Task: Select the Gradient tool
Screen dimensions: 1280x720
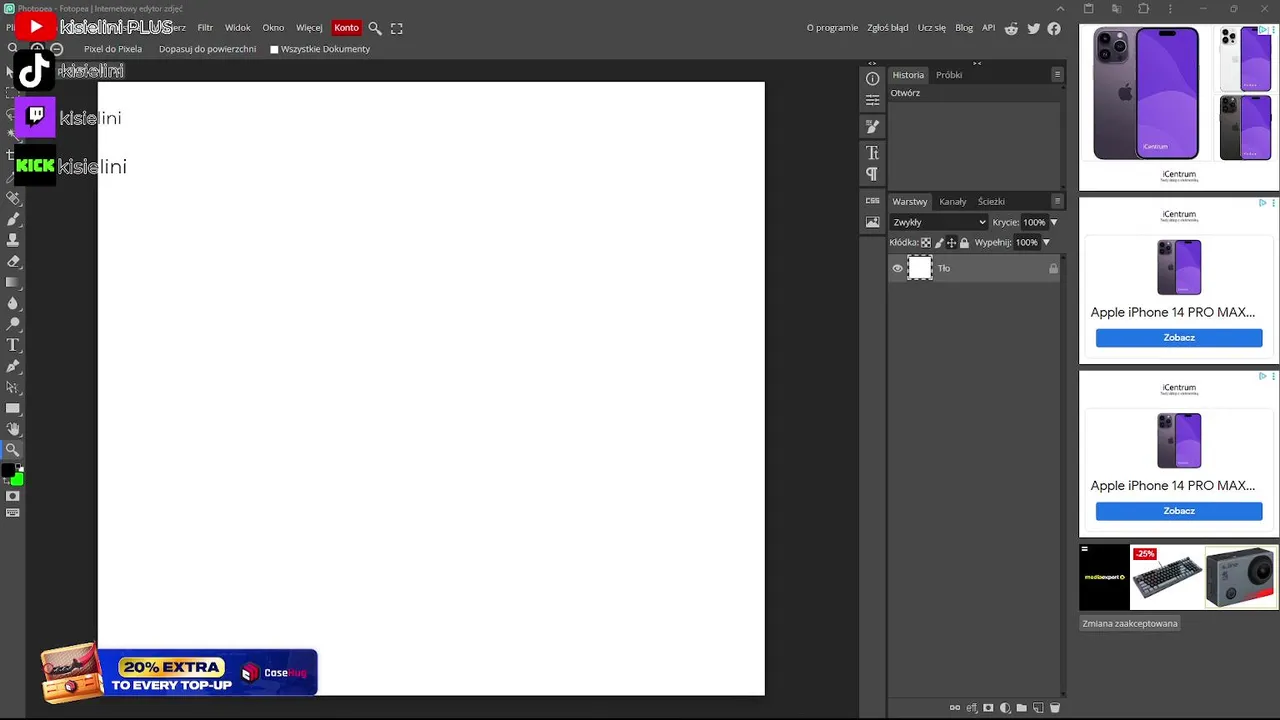Action: coord(13,282)
